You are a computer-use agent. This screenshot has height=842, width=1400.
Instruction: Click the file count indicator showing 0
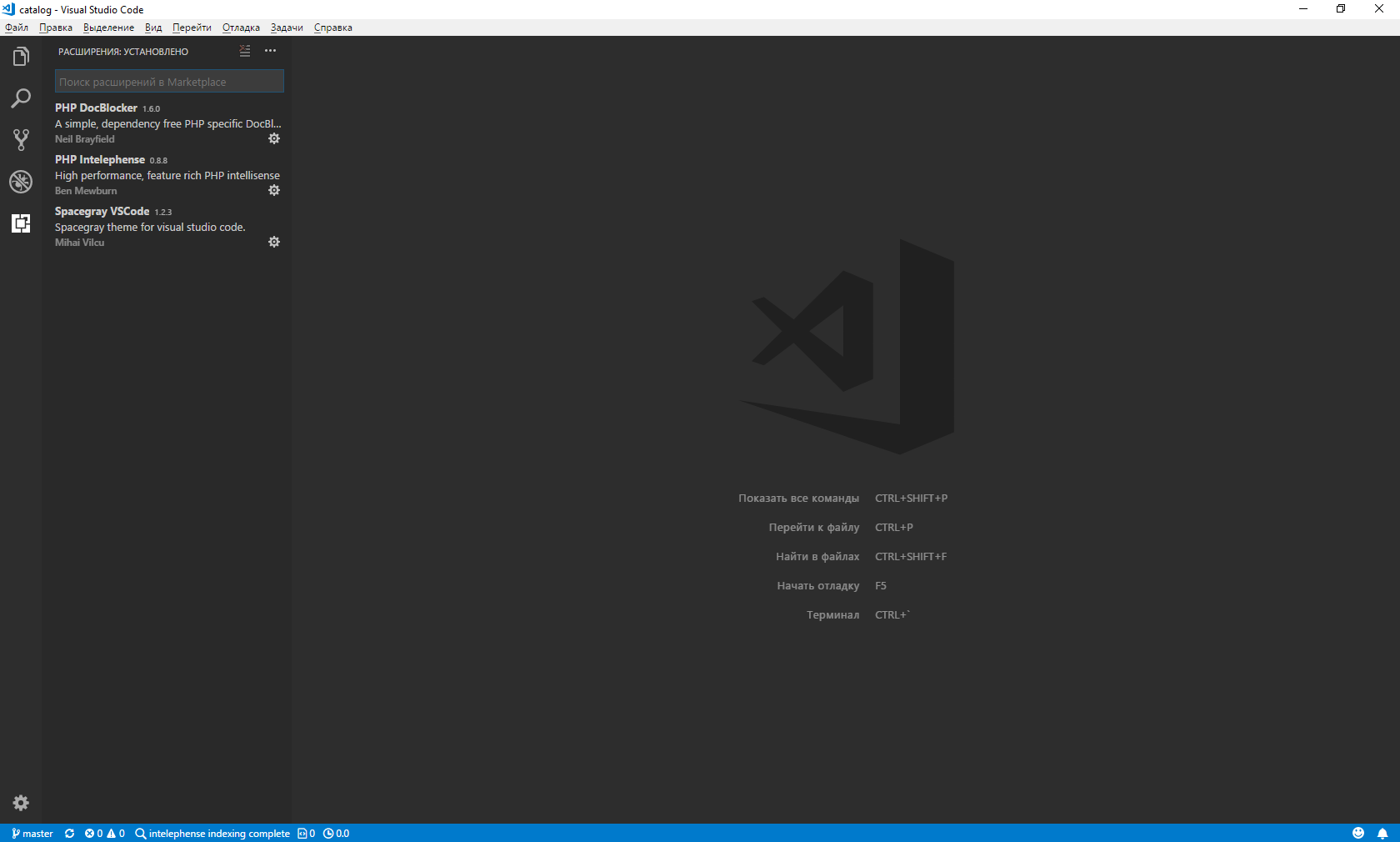(306, 833)
